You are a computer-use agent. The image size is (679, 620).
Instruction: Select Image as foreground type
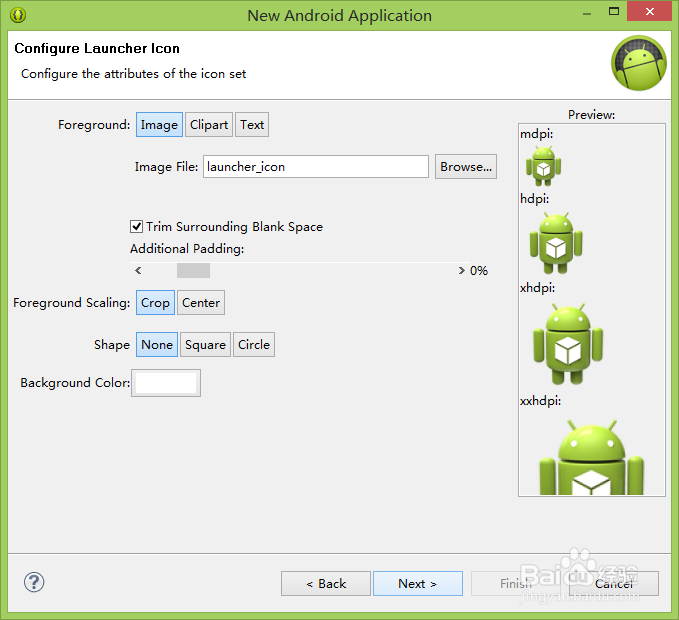pos(159,125)
